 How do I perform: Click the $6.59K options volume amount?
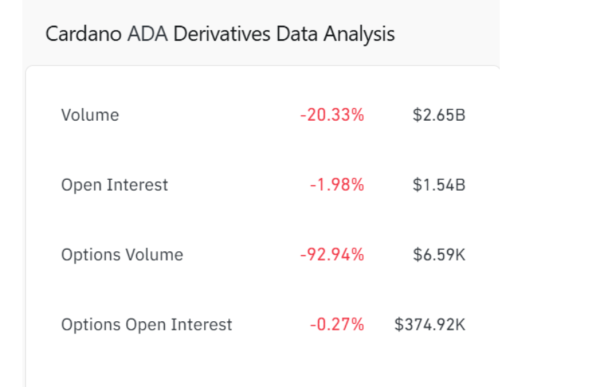pyautogui.click(x=439, y=255)
